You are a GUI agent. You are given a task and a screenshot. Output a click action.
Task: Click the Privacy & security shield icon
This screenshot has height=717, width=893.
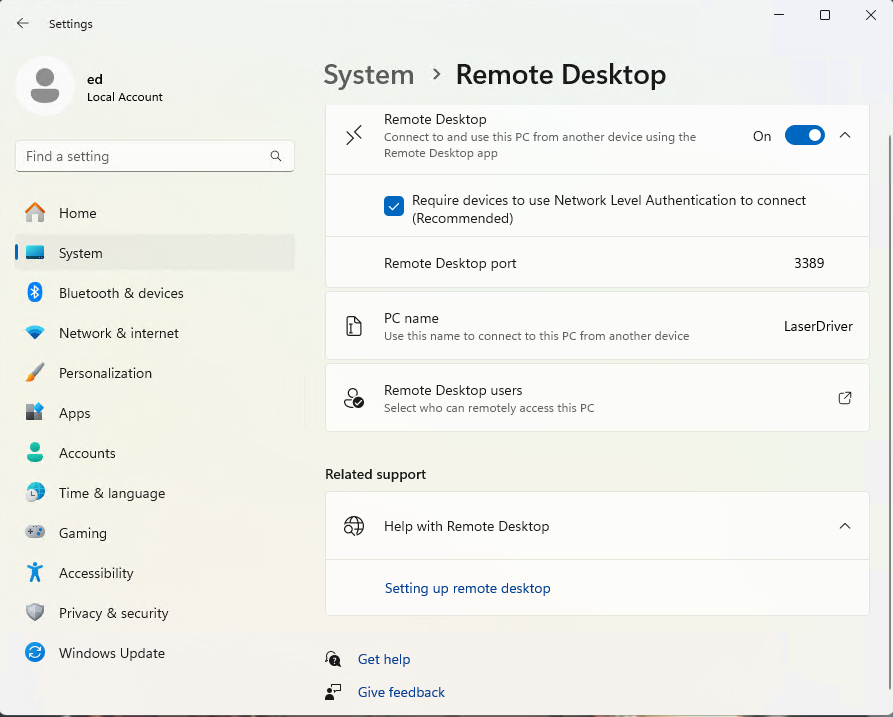pyautogui.click(x=35, y=613)
